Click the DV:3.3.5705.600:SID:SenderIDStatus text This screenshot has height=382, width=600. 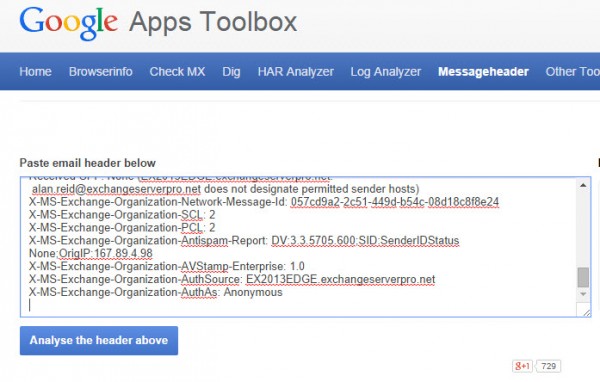coord(365,241)
